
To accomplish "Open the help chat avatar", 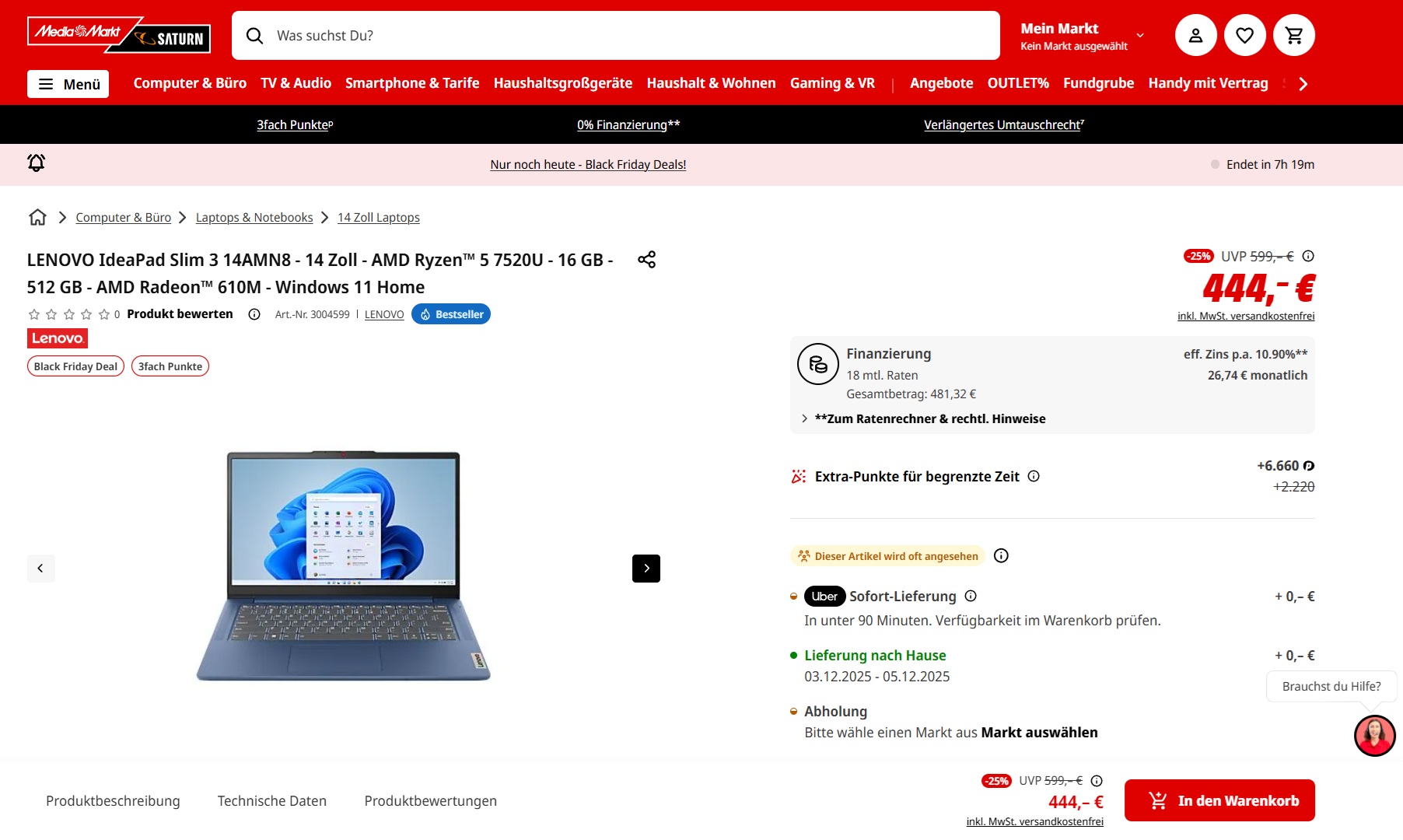I will 1374,736.
